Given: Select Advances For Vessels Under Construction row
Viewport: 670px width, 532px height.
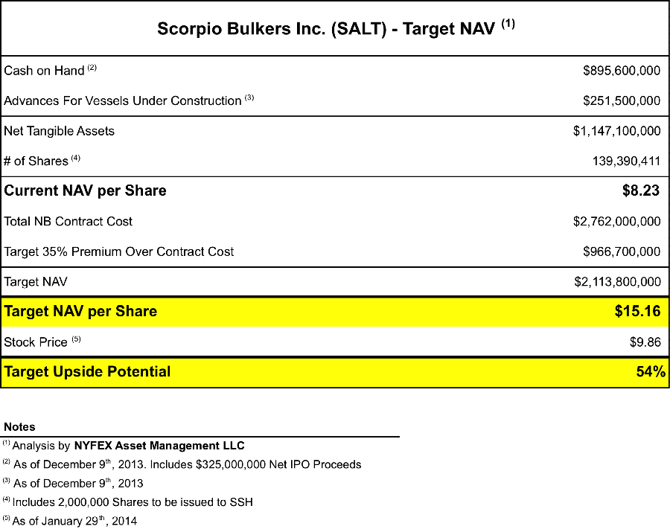Looking at the screenshot, I should [x=335, y=101].
